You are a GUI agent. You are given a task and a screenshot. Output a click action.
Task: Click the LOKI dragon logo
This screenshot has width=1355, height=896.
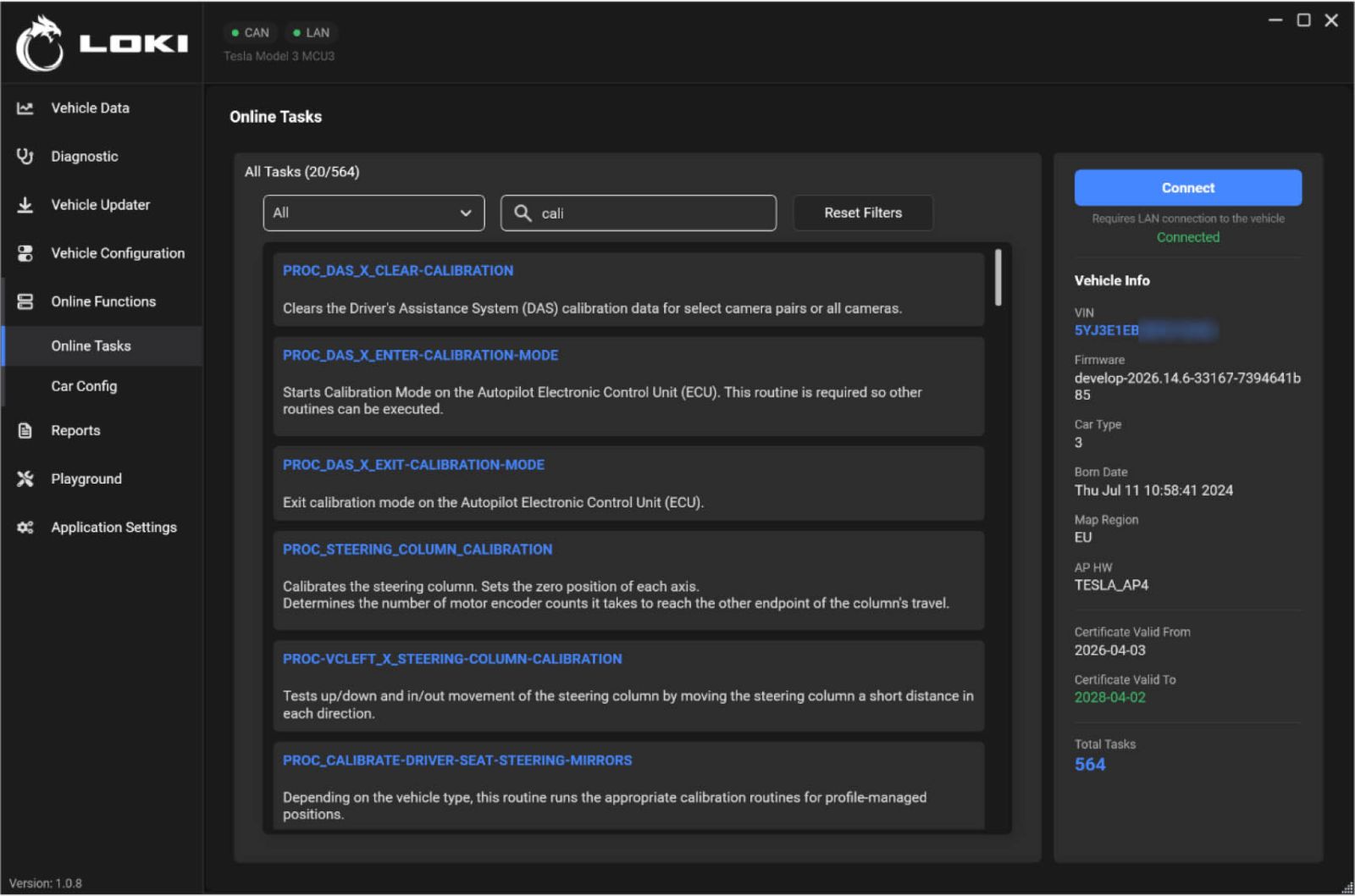39,43
